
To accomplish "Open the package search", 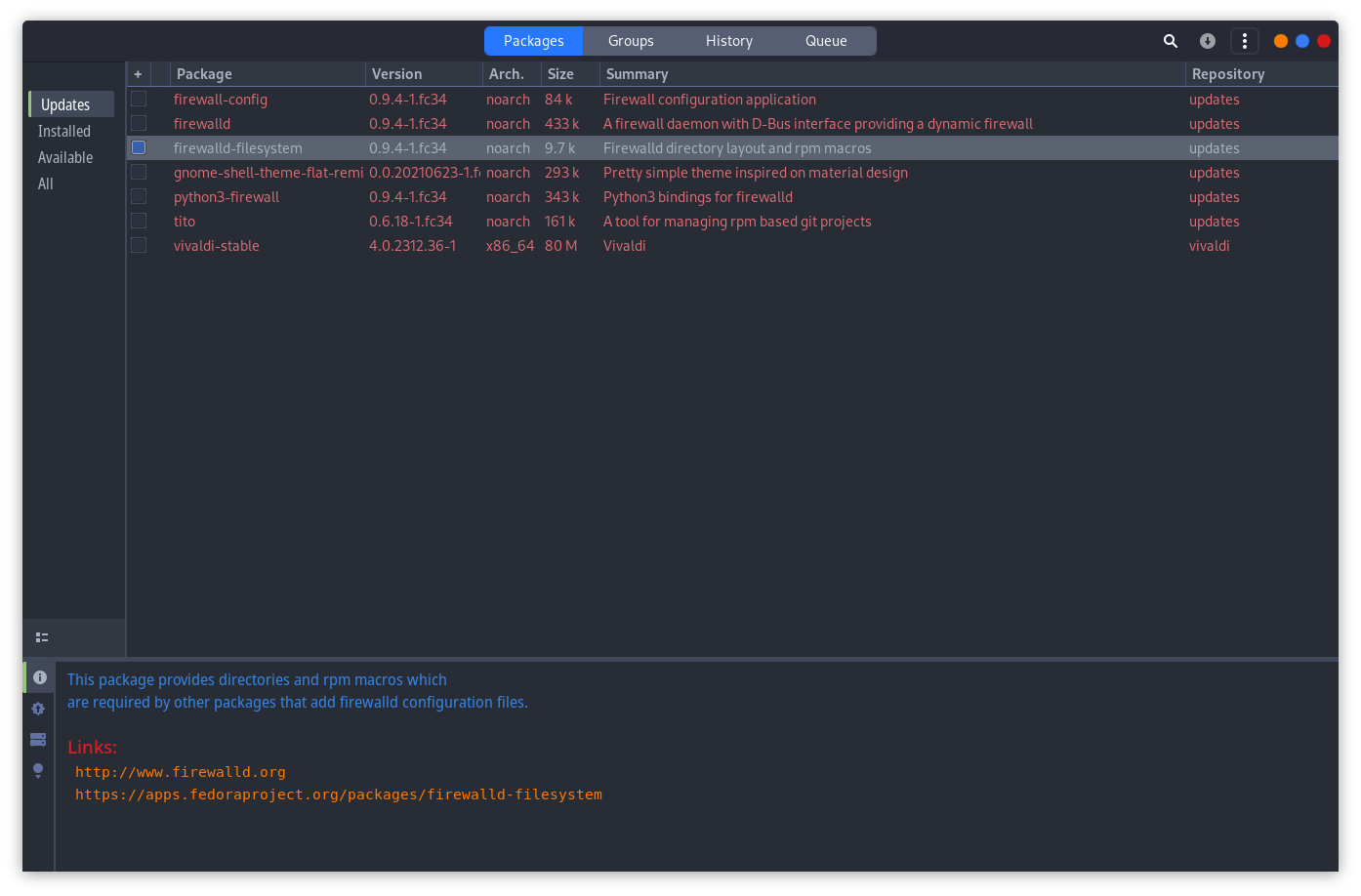I will (x=1171, y=41).
